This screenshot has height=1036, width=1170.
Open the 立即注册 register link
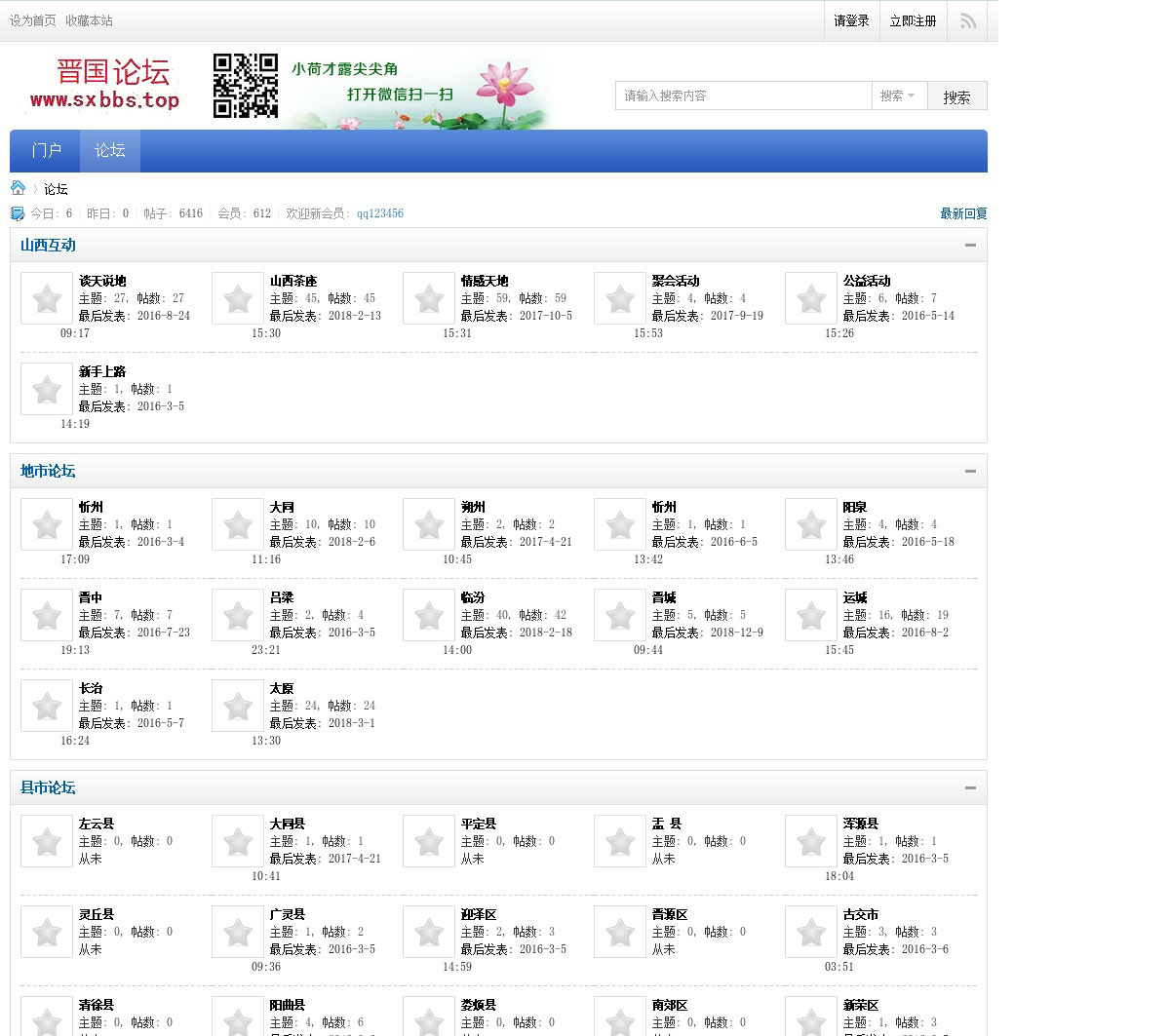(x=913, y=20)
